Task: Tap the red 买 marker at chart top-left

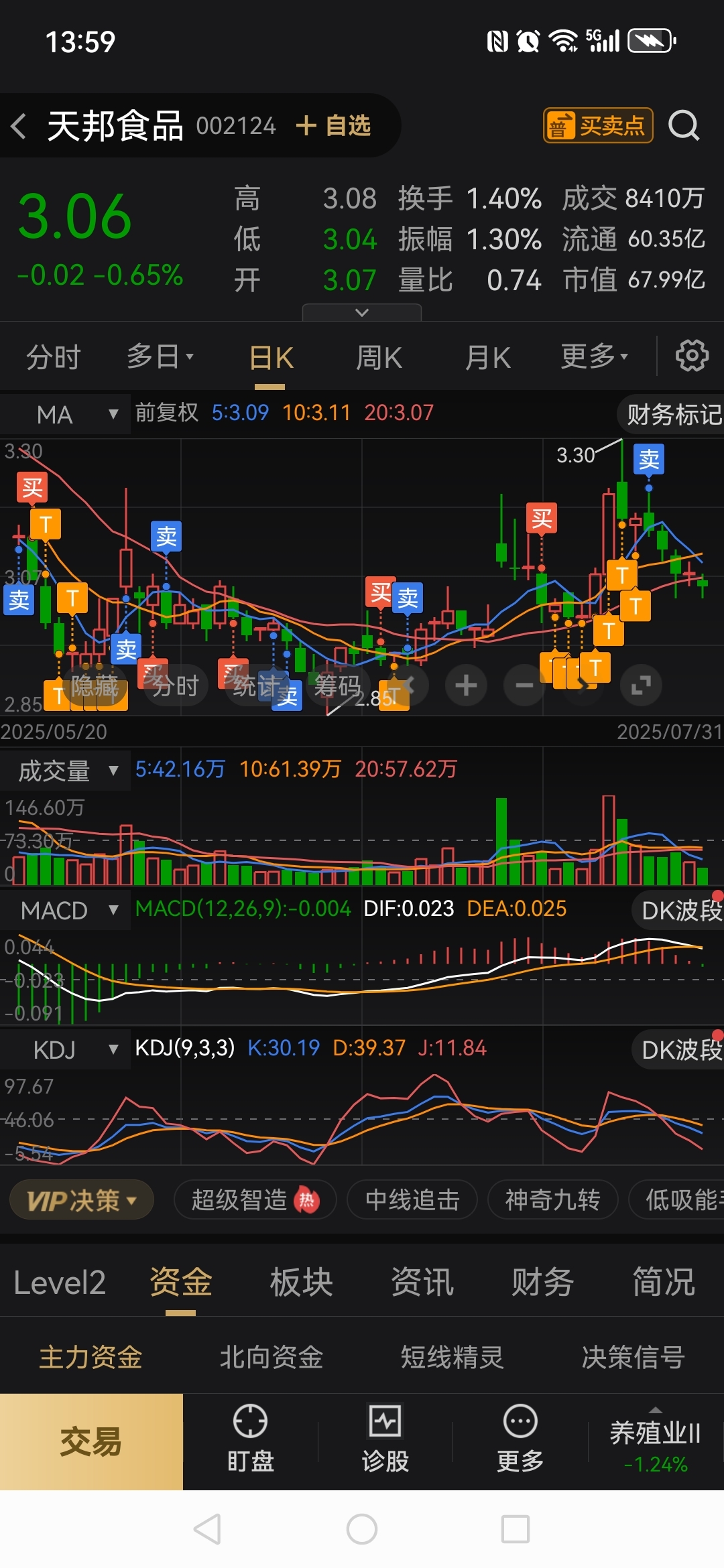Action: tap(32, 488)
